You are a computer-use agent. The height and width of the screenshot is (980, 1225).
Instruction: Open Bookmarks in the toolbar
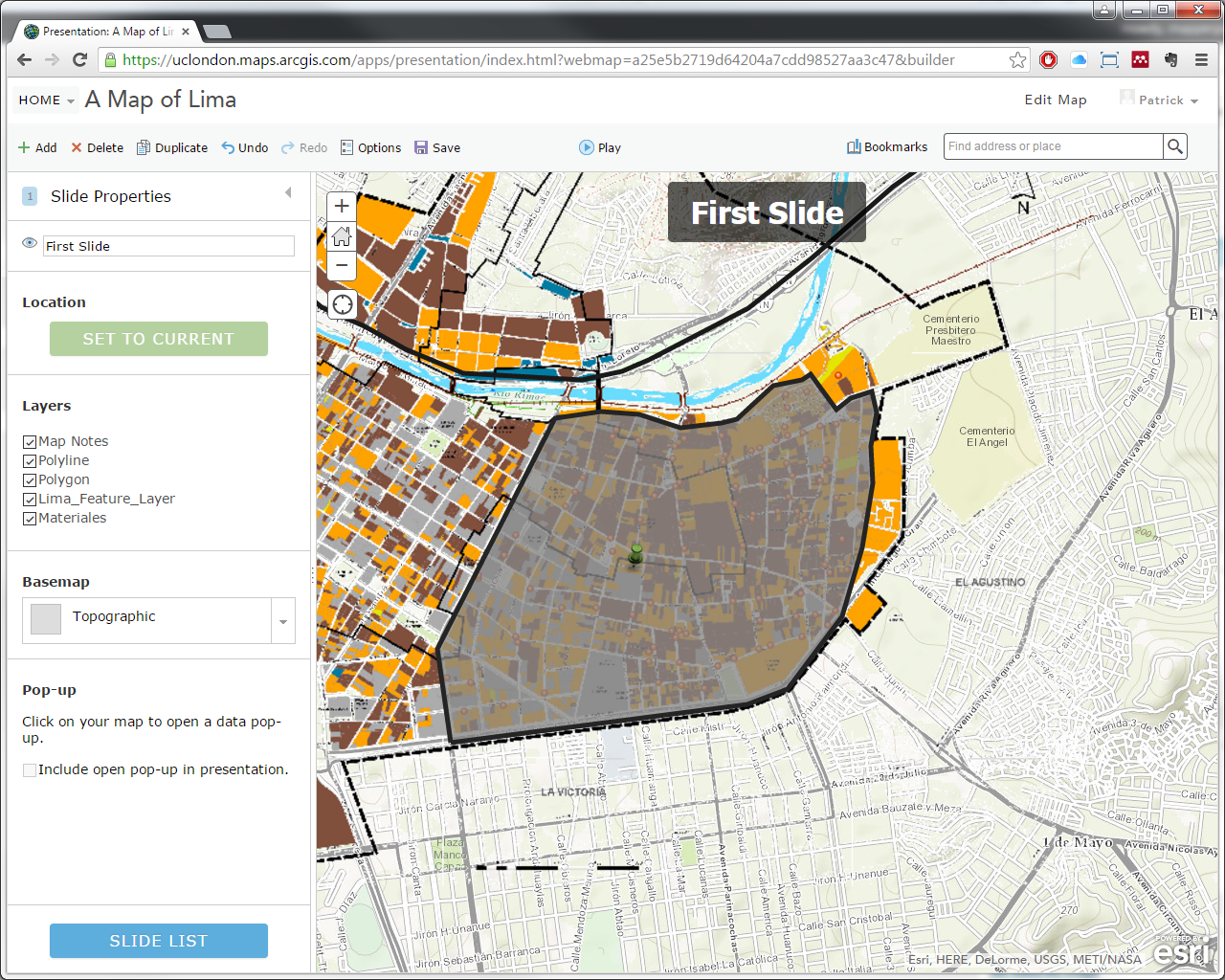[x=886, y=147]
